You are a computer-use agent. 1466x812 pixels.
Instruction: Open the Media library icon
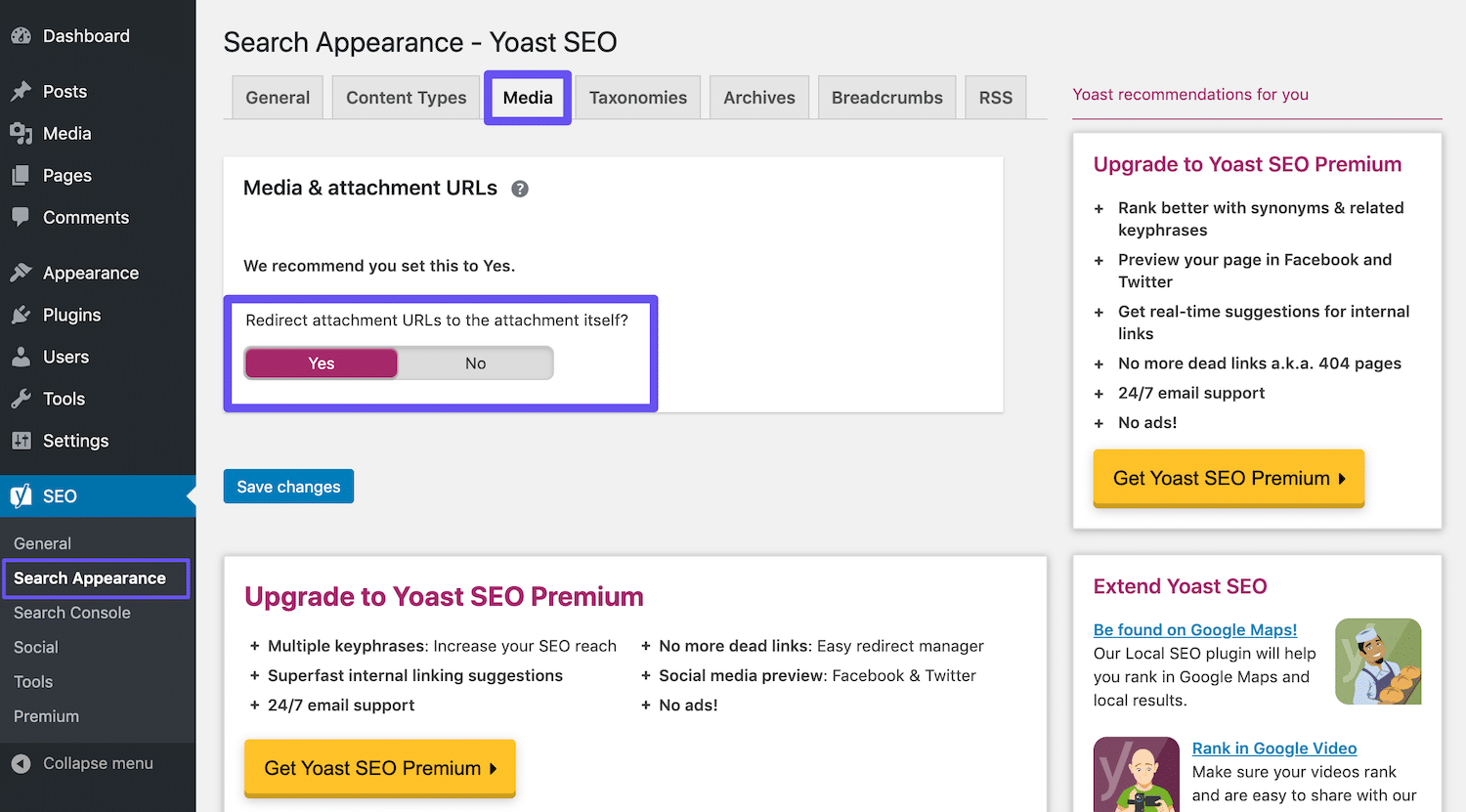coord(22,133)
